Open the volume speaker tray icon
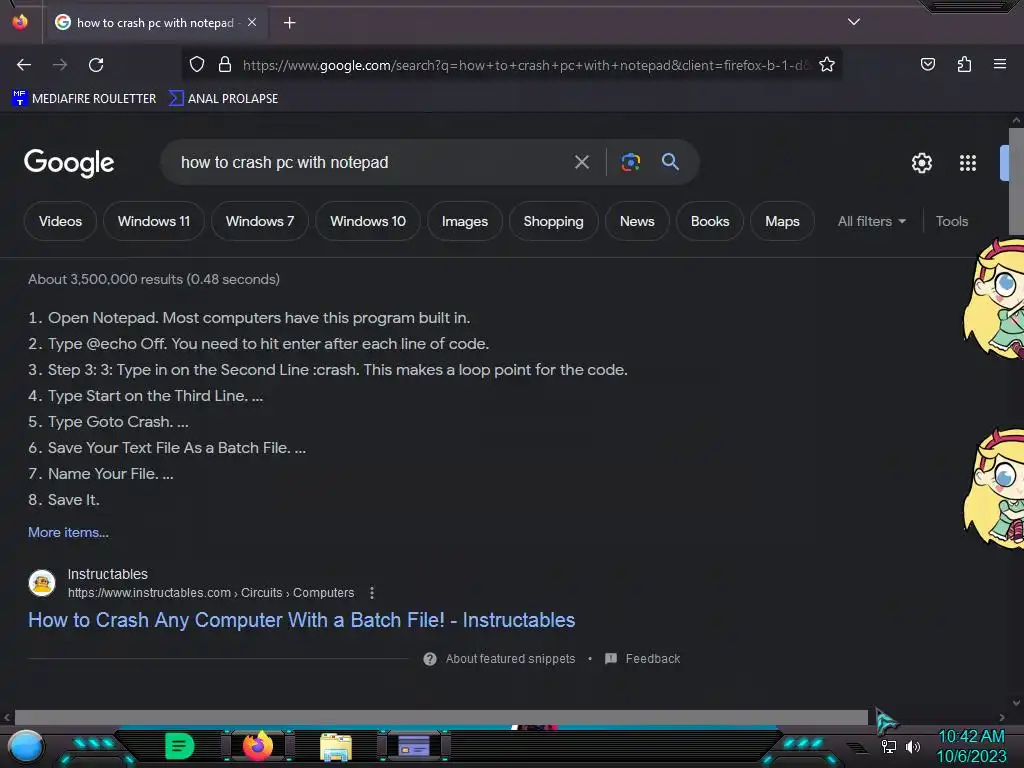Image resolution: width=1024 pixels, height=768 pixels. pyautogui.click(x=912, y=746)
